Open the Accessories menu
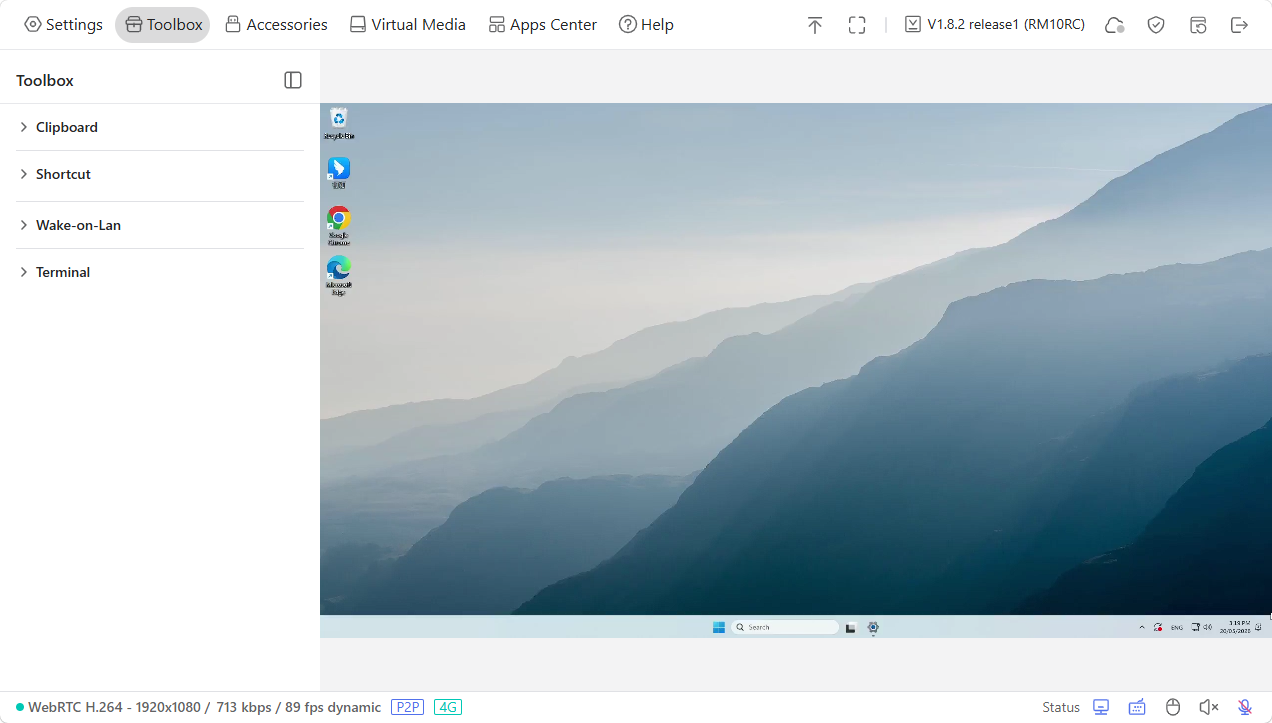 276,25
